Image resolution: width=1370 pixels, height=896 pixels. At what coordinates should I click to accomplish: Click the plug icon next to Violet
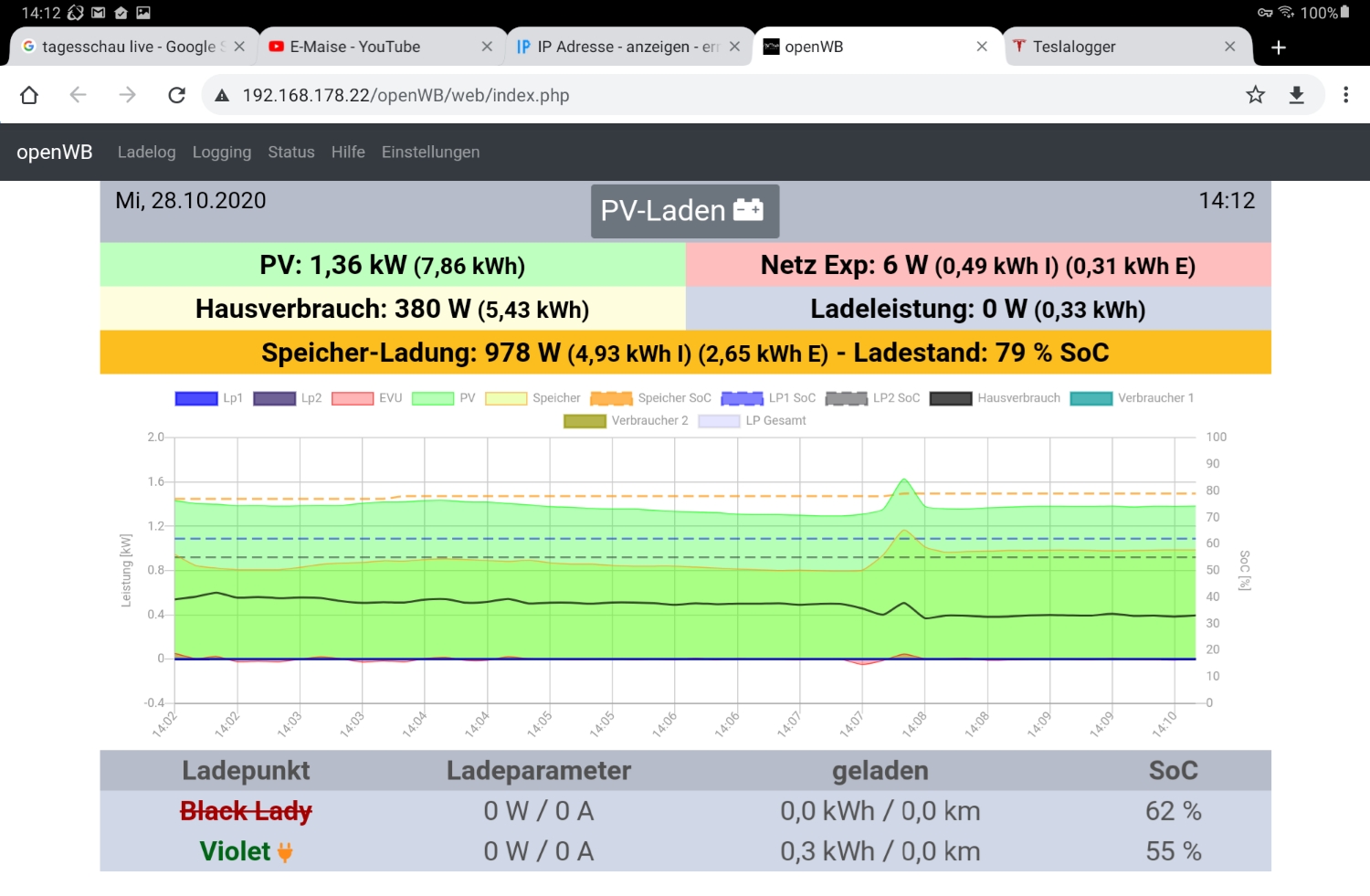click(285, 852)
